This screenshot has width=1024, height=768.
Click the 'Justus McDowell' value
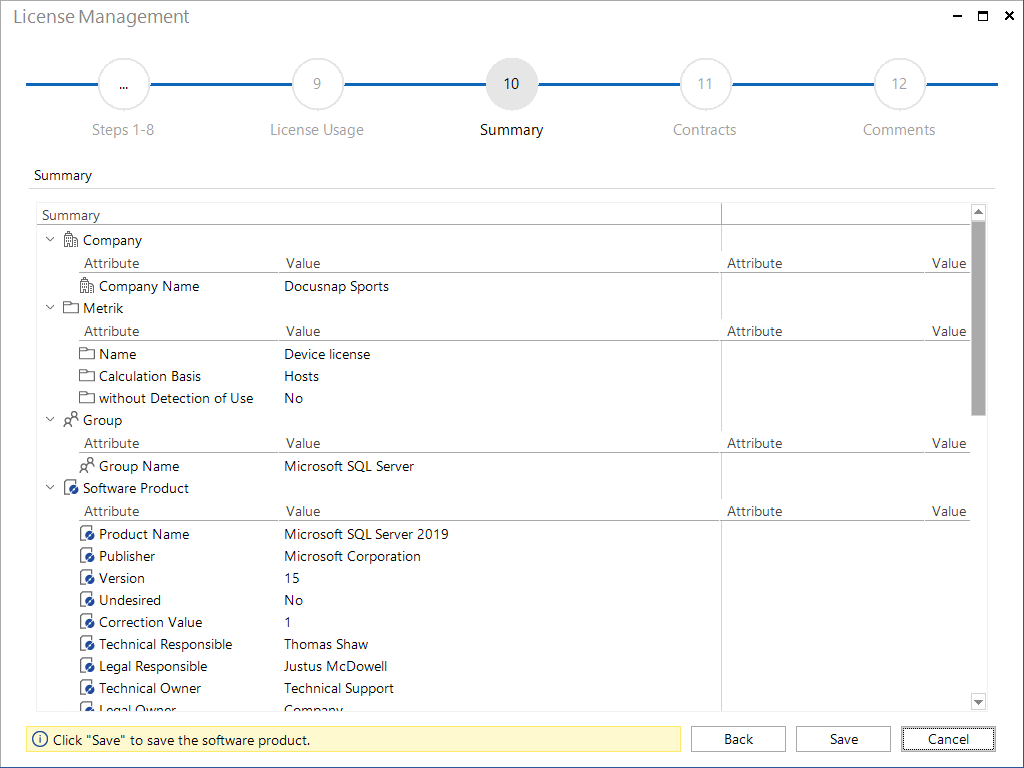[x=335, y=667]
